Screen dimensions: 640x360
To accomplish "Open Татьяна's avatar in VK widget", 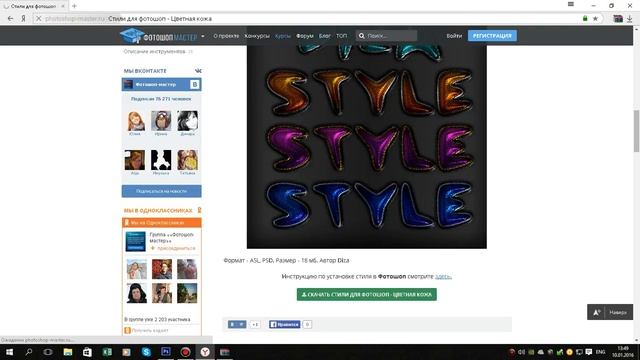I will (x=188, y=160).
